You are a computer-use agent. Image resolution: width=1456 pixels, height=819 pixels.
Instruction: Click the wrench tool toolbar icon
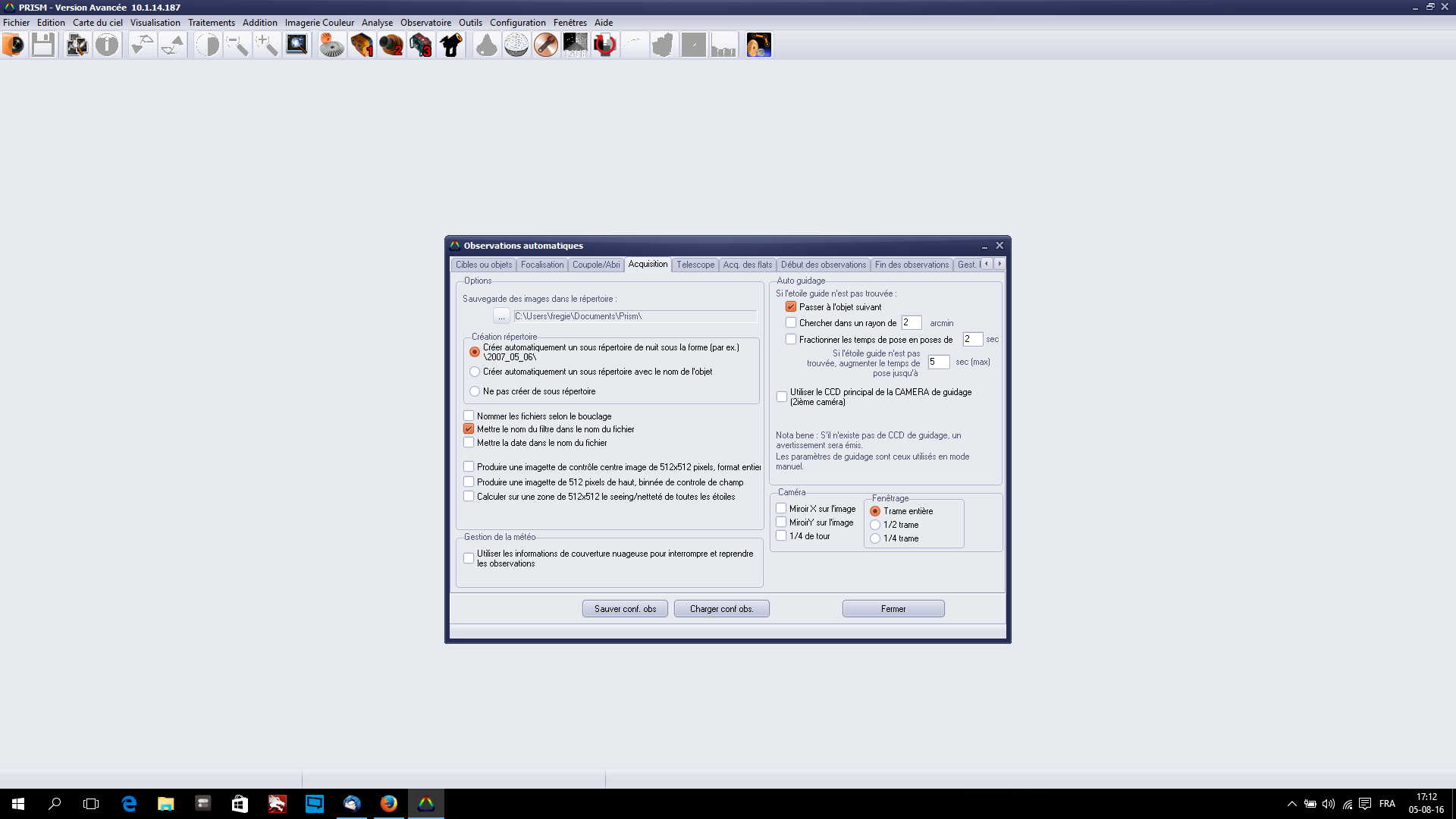coord(546,45)
